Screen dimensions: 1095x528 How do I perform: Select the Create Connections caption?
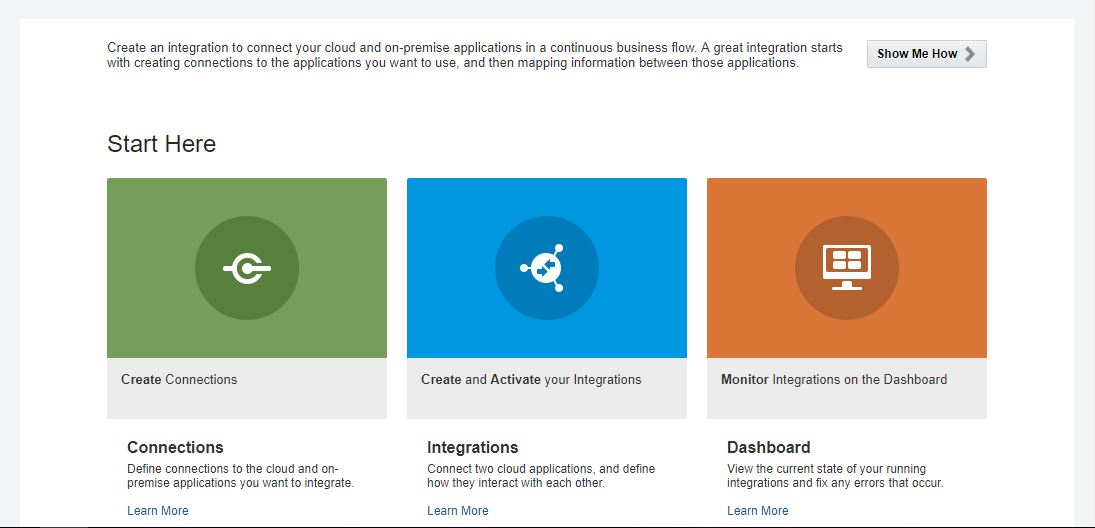click(179, 380)
